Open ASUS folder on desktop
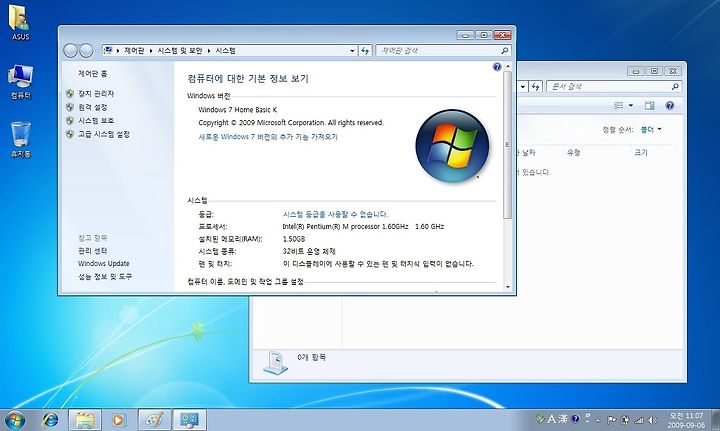This screenshot has height=431, width=720. click(20, 23)
